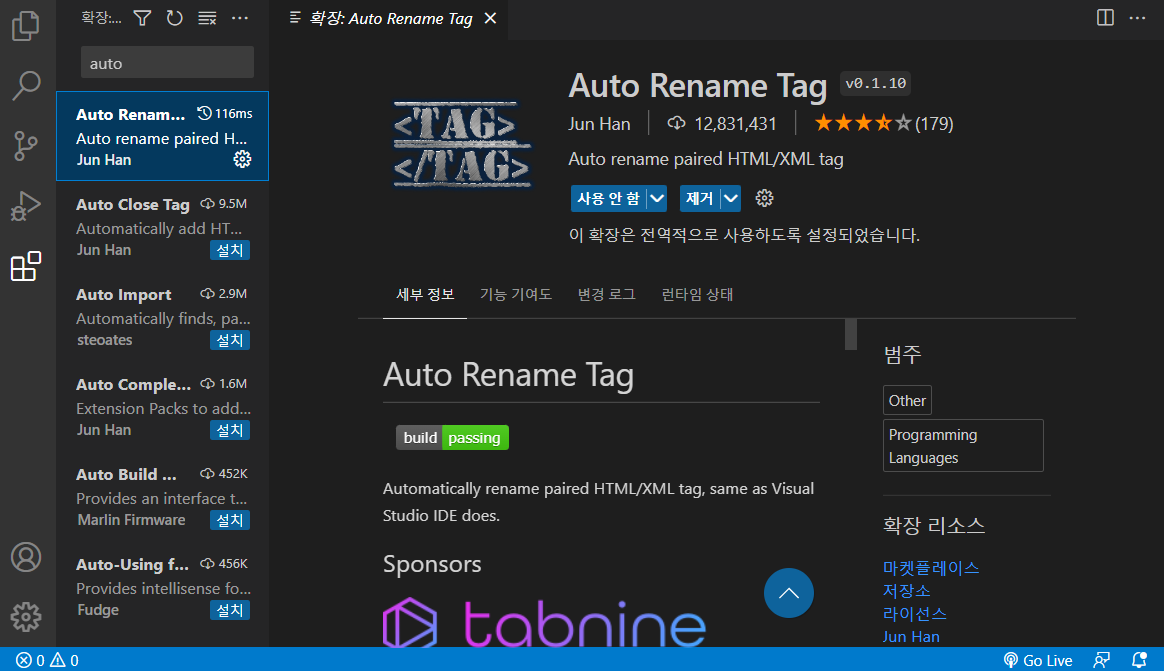
Task: Install the Auto Complete Tag extension
Action: tap(229, 430)
